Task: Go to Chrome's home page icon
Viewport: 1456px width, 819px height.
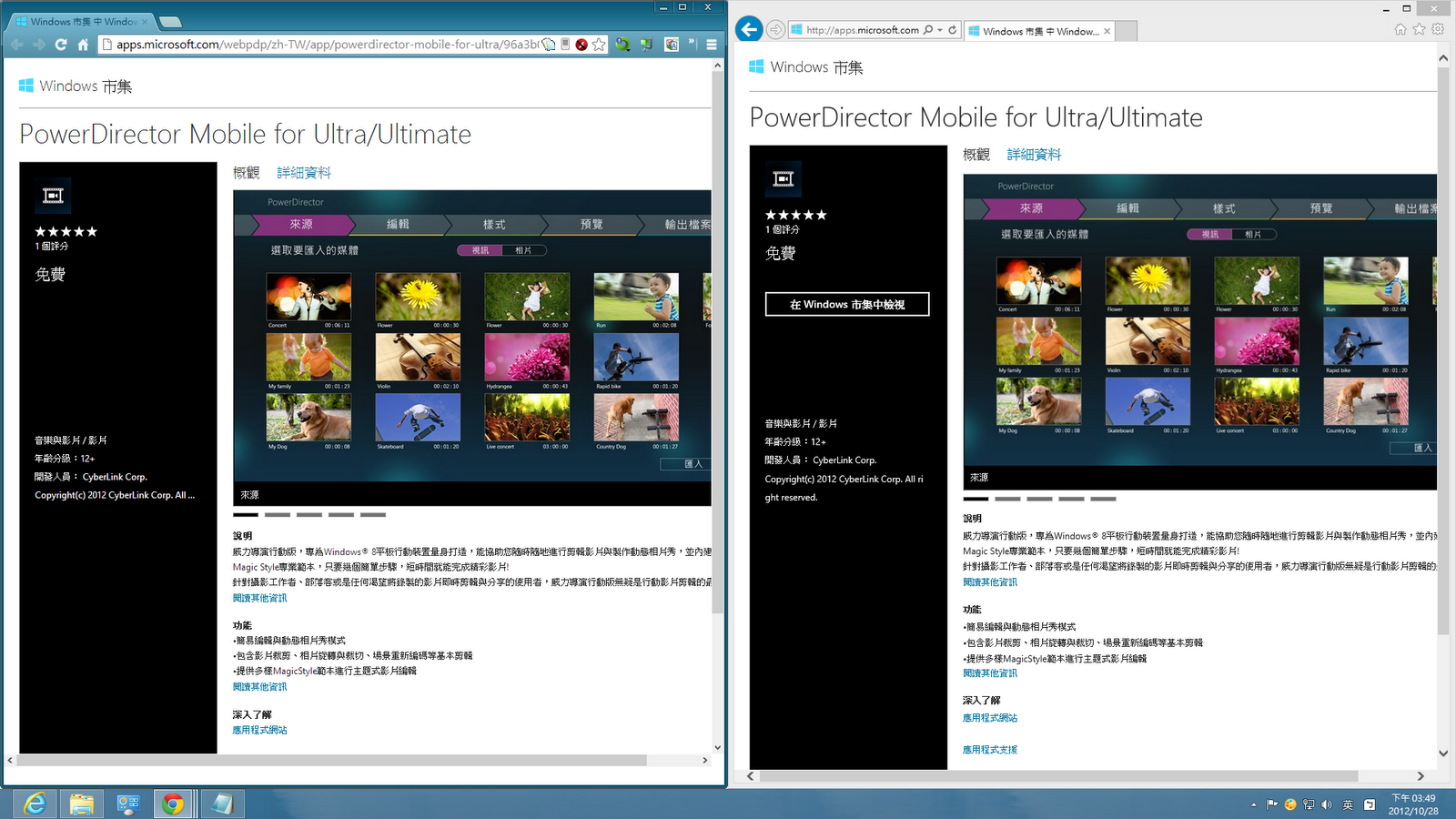Action: pos(83,45)
